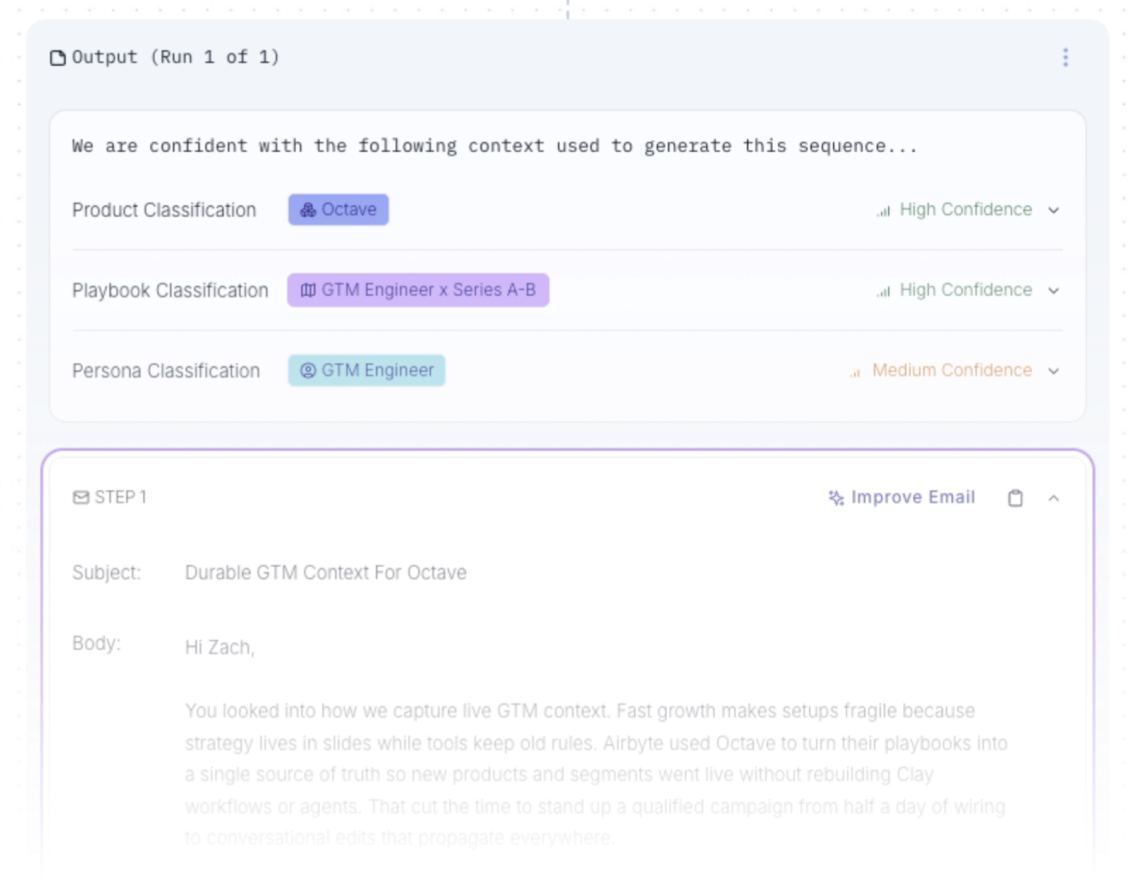Expand the Playbook Classification confidence chevron
The width and height of the screenshot is (1134, 880).
tap(1054, 291)
